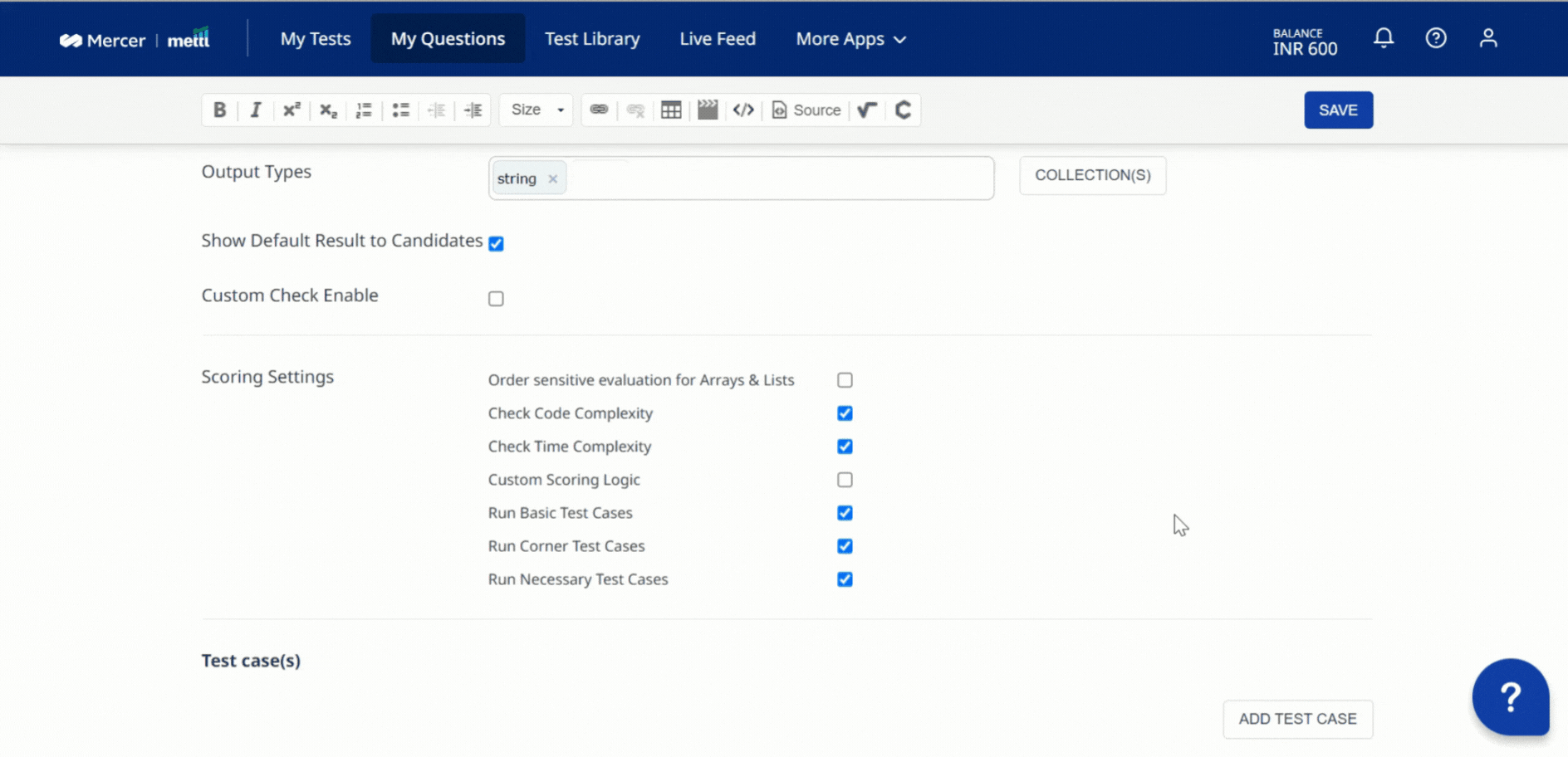Click the SAVE button
1568x757 pixels.
pyautogui.click(x=1338, y=110)
